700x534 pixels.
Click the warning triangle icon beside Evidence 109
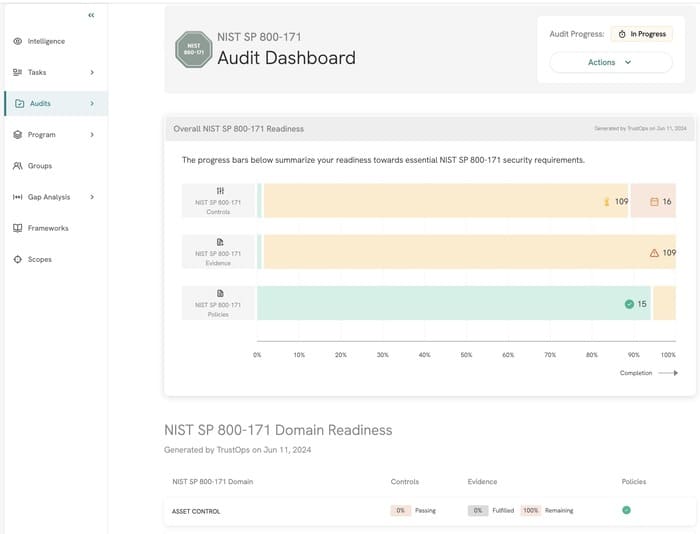point(654,253)
